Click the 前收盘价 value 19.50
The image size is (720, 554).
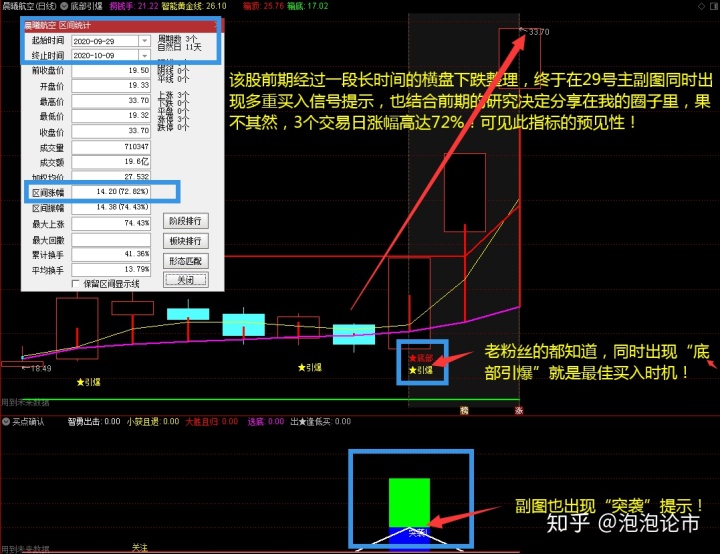tap(111, 70)
